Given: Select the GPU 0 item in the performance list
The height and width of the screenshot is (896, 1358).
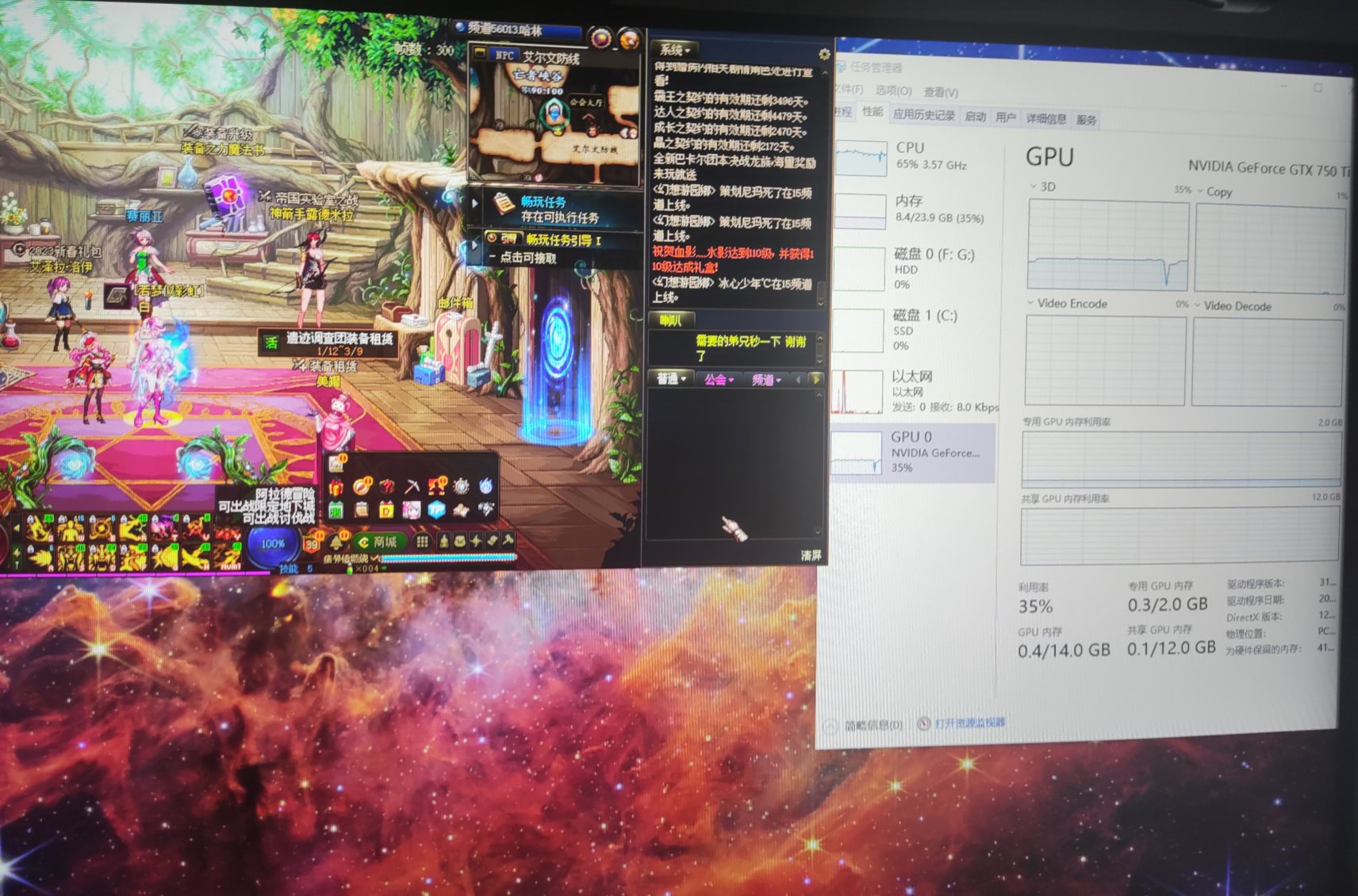Looking at the screenshot, I should point(914,453).
